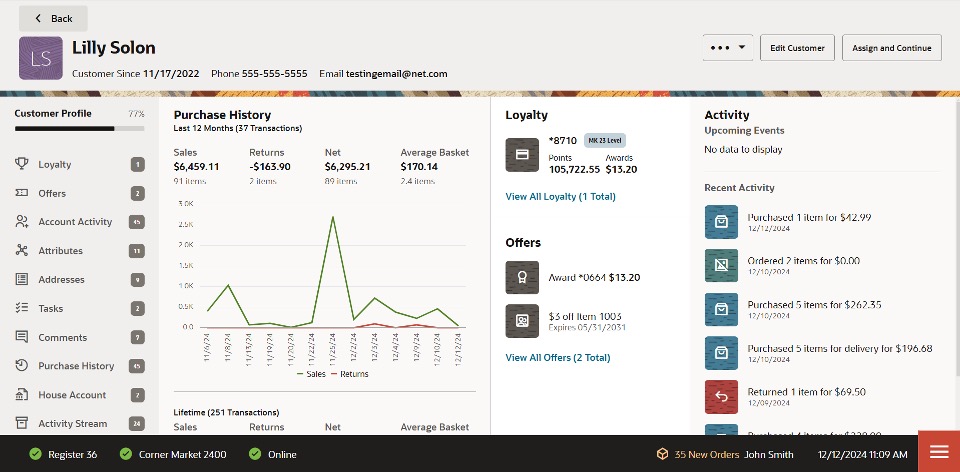Go to Purchase History sidebar item
This screenshot has width=960, height=472.
[x=76, y=366]
